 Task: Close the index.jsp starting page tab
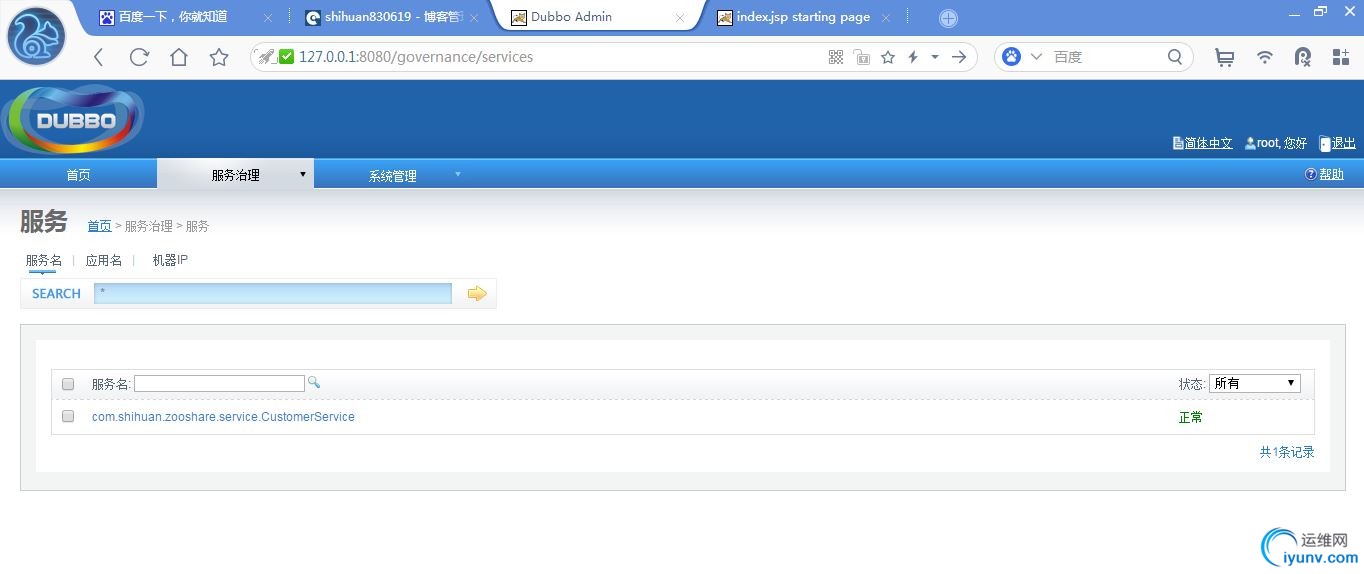point(886,18)
